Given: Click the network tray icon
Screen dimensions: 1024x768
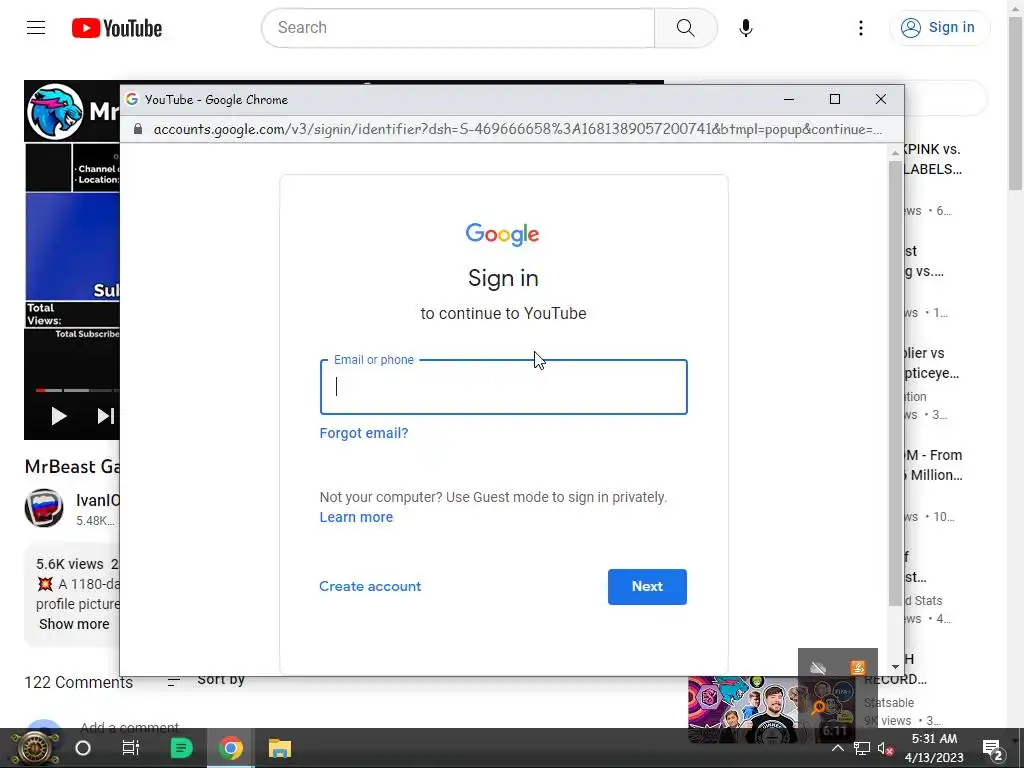Looking at the screenshot, I should (x=862, y=748).
